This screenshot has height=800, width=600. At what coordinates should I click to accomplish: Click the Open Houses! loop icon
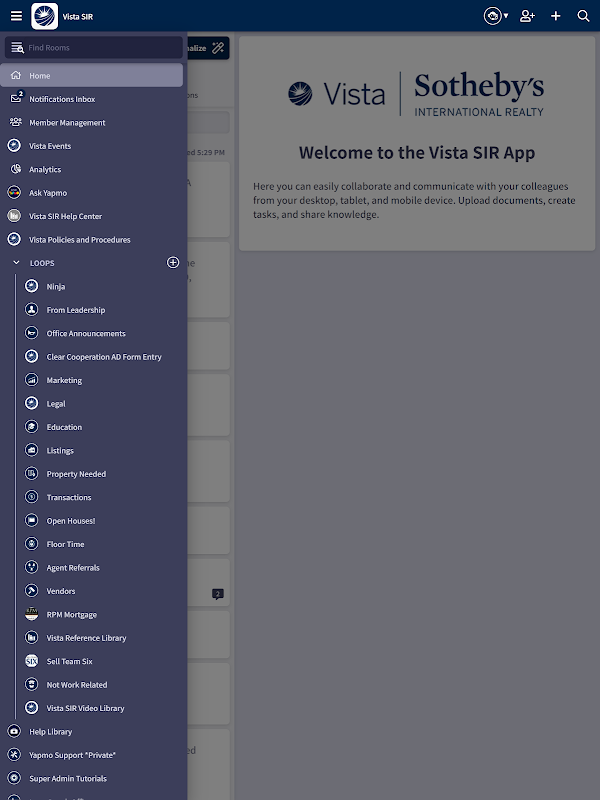click(32, 520)
